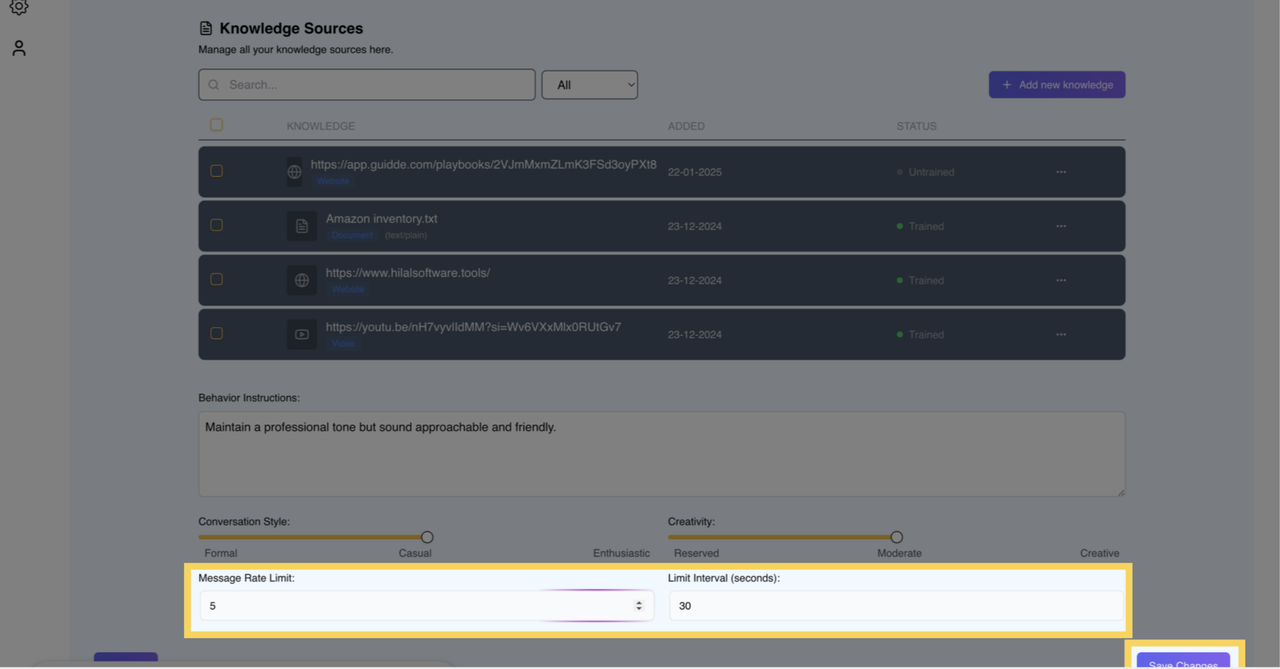Screen dimensions: 1280x669
Task: Click the Document tag under Amazon inventory.txt
Action: click(x=352, y=235)
